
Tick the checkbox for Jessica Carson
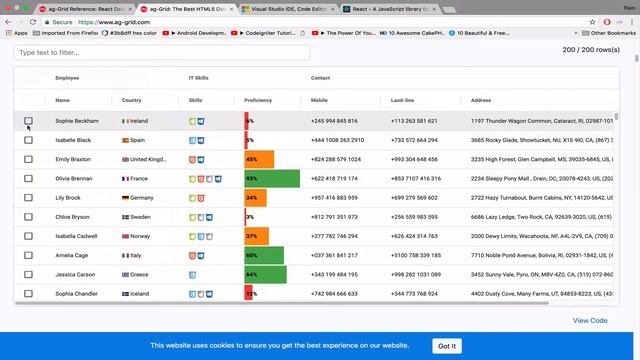coord(28,274)
